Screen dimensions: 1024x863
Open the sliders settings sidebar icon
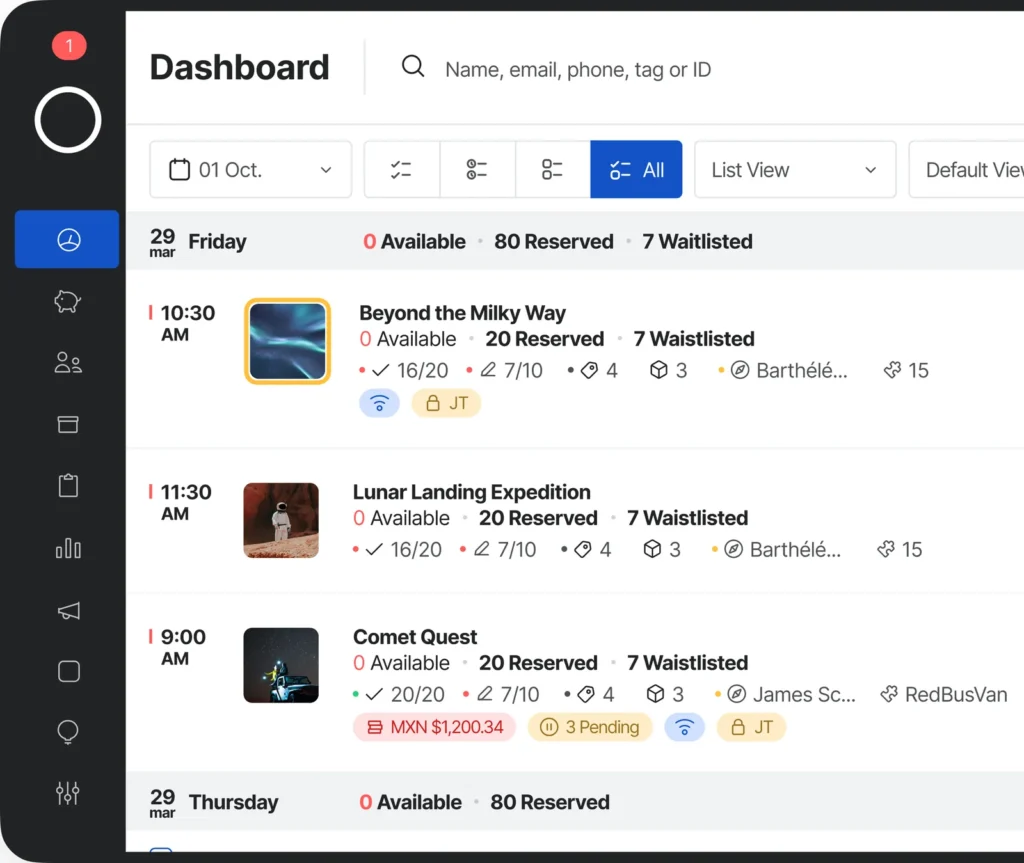click(68, 793)
